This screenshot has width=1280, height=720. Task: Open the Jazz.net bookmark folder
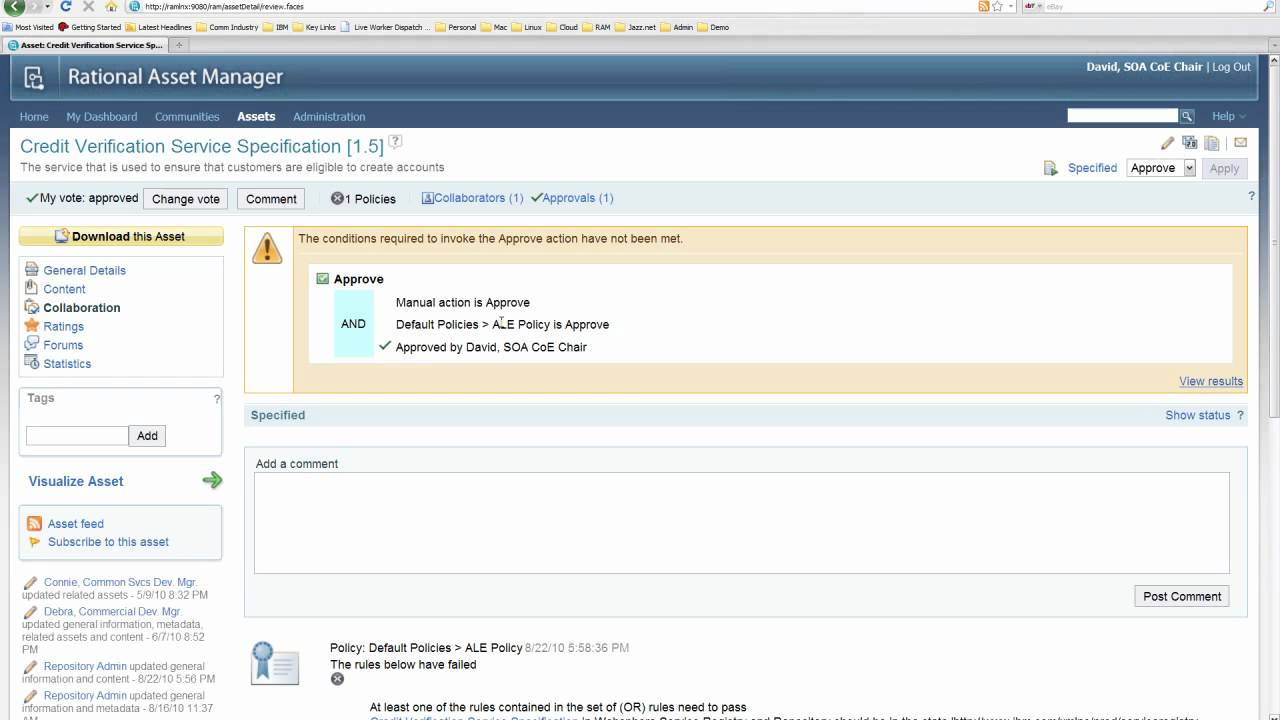click(x=637, y=27)
